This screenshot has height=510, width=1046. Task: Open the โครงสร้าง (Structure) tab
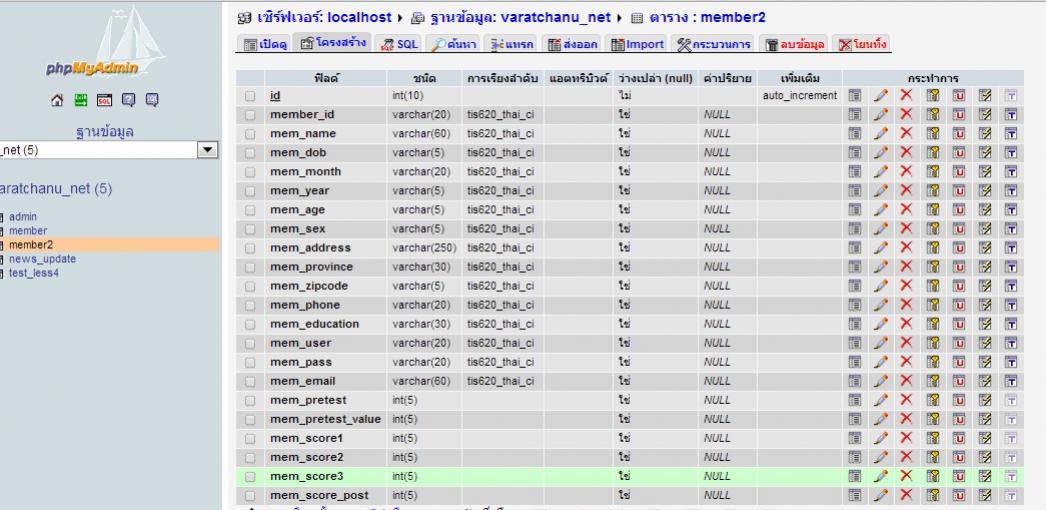[x=333, y=43]
